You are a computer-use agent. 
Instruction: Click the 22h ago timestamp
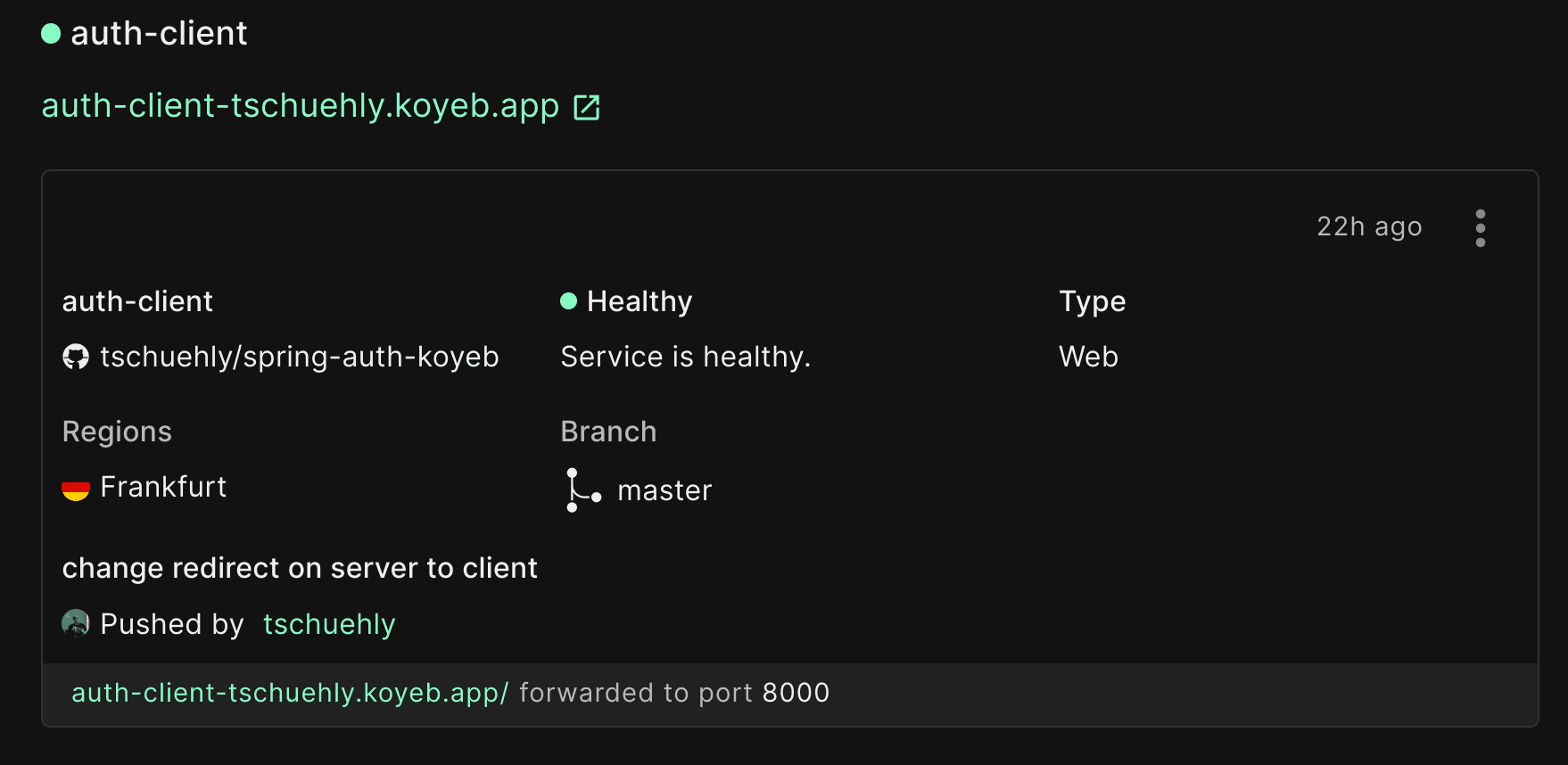[x=1368, y=226]
